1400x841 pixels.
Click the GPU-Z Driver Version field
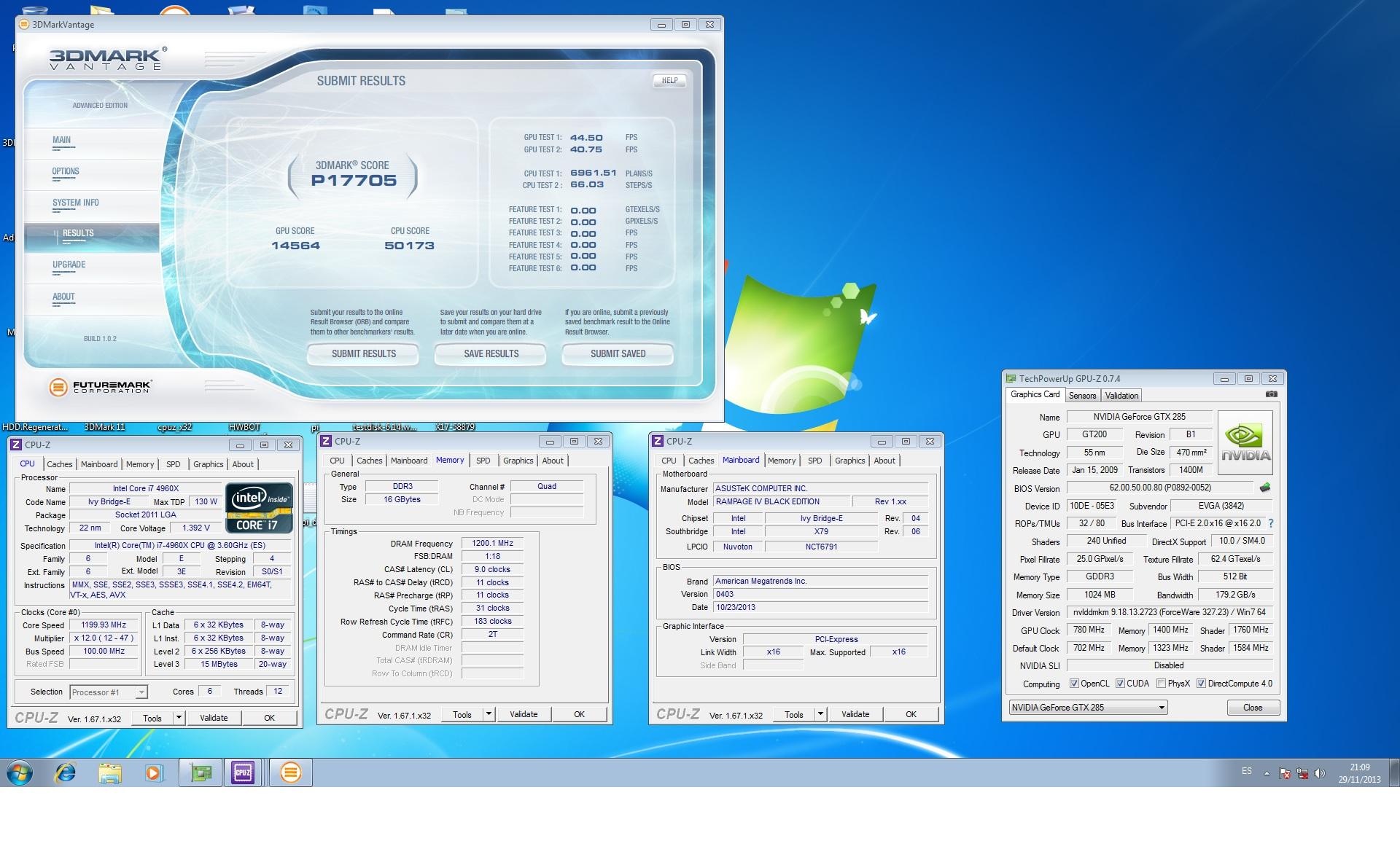pyautogui.click(x=1169, y=613)
